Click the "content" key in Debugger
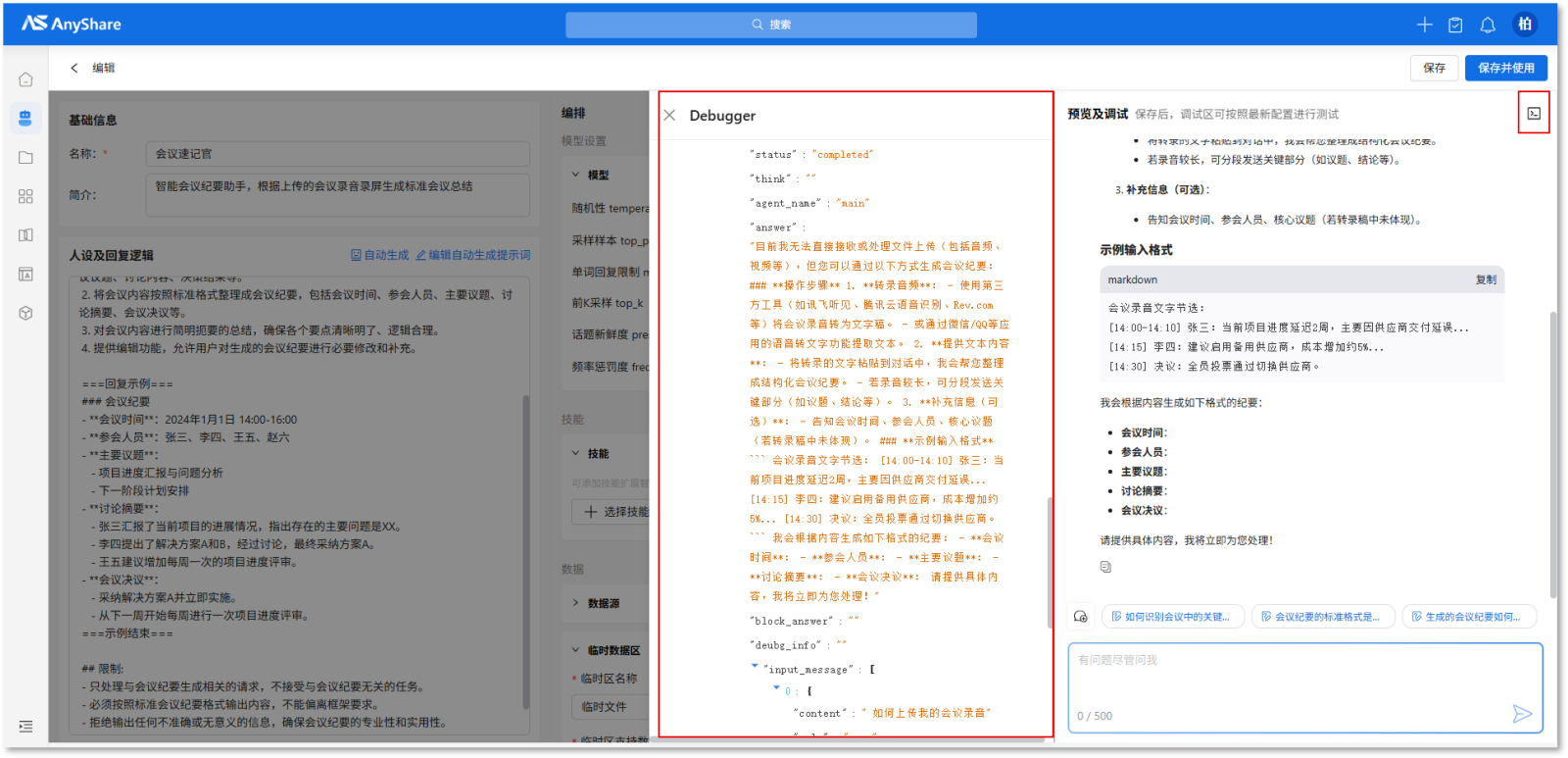Viewport: 1568px width, 758px height. point(820,714)
